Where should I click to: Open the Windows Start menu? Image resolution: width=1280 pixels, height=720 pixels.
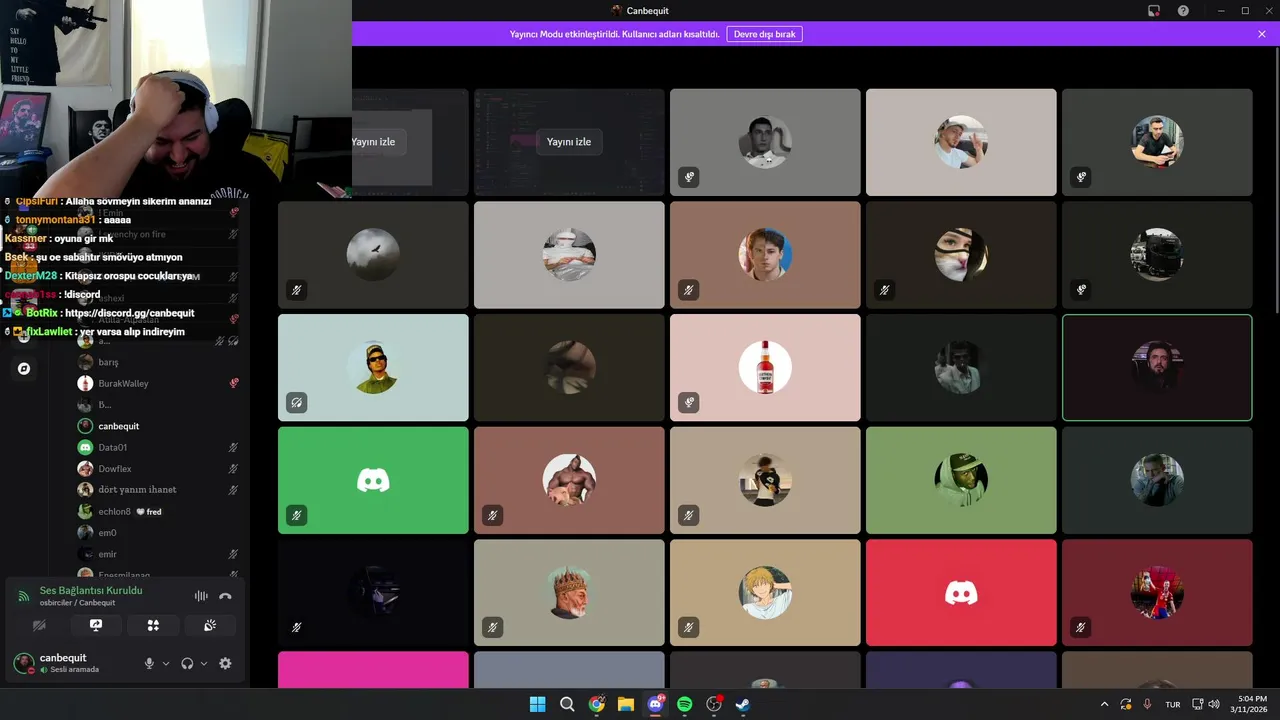coord(537,704)
